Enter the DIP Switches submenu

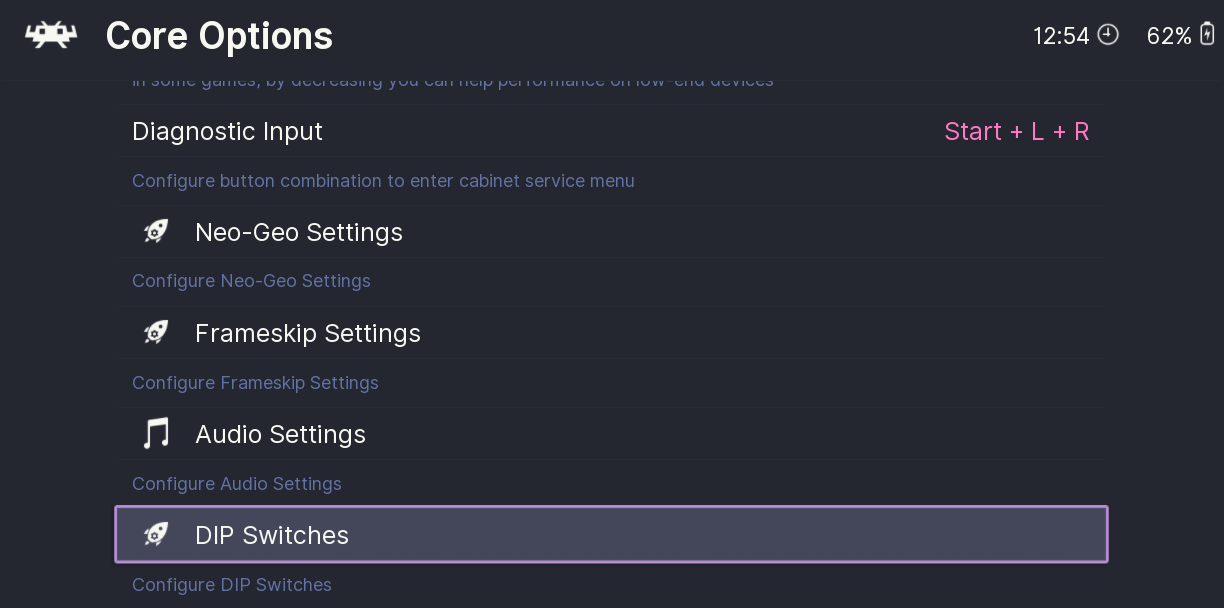272,535
